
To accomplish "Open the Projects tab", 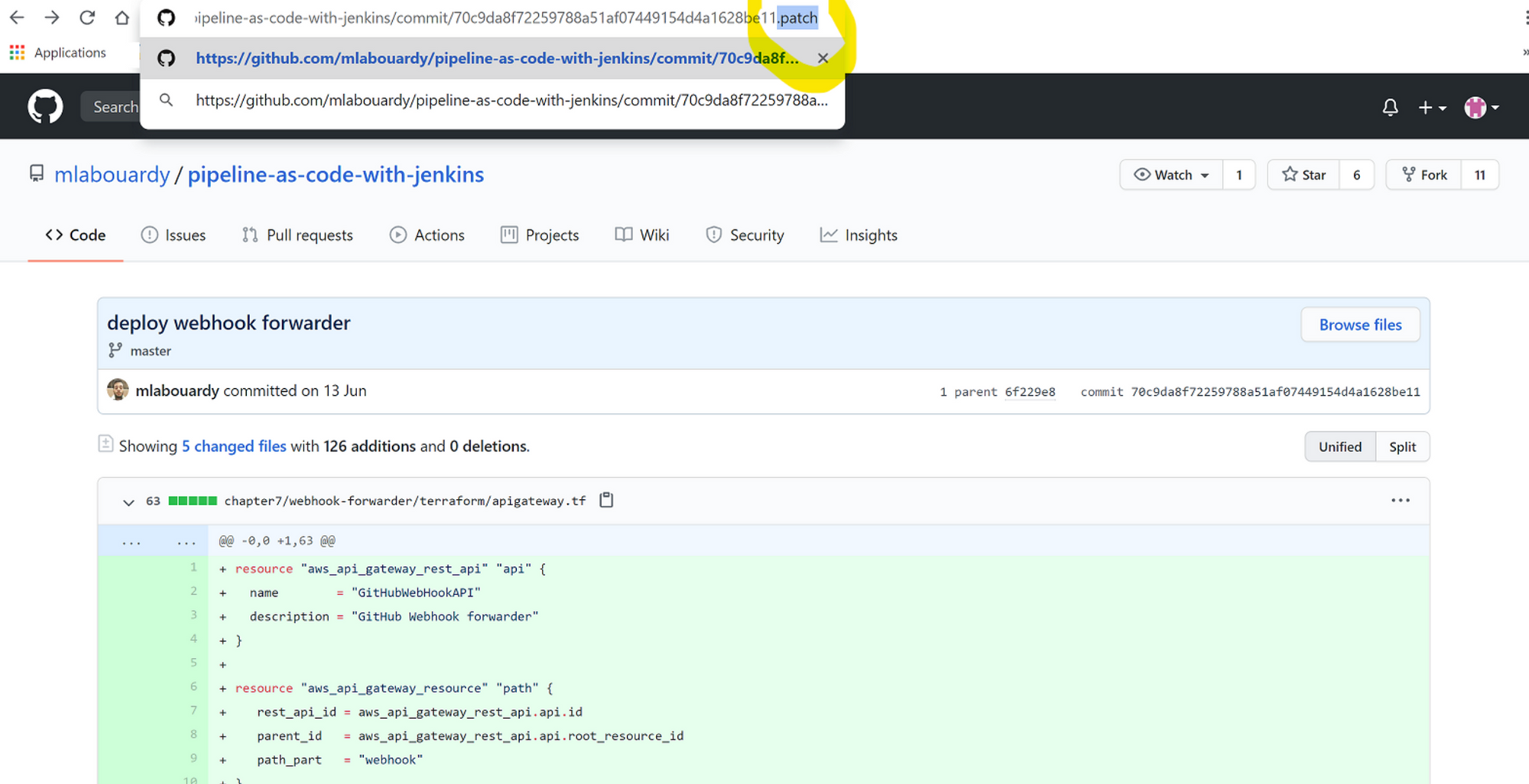I will click(540, 235).
